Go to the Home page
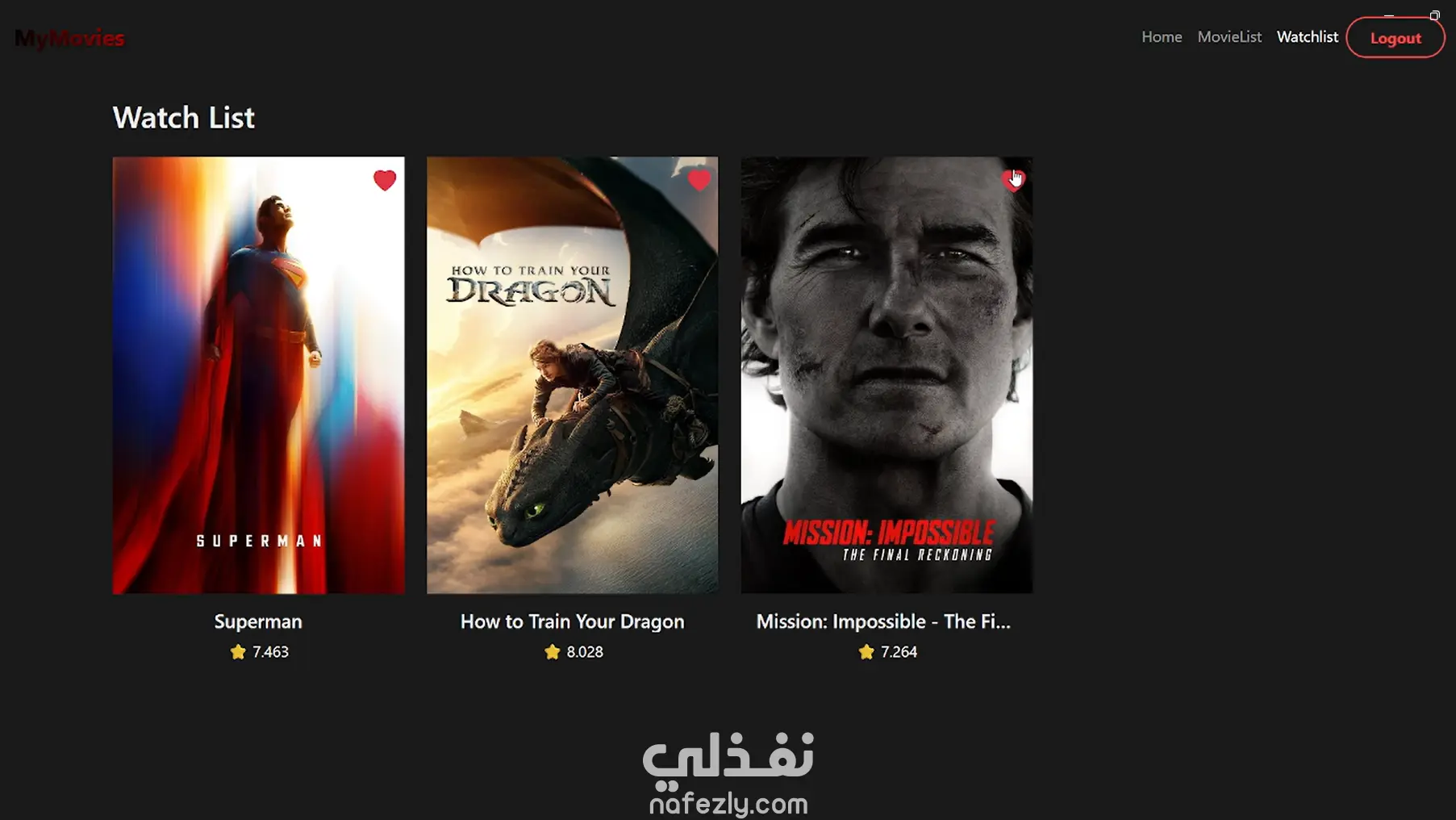Screen dimensions: 1456x820 pos(1162,37)
